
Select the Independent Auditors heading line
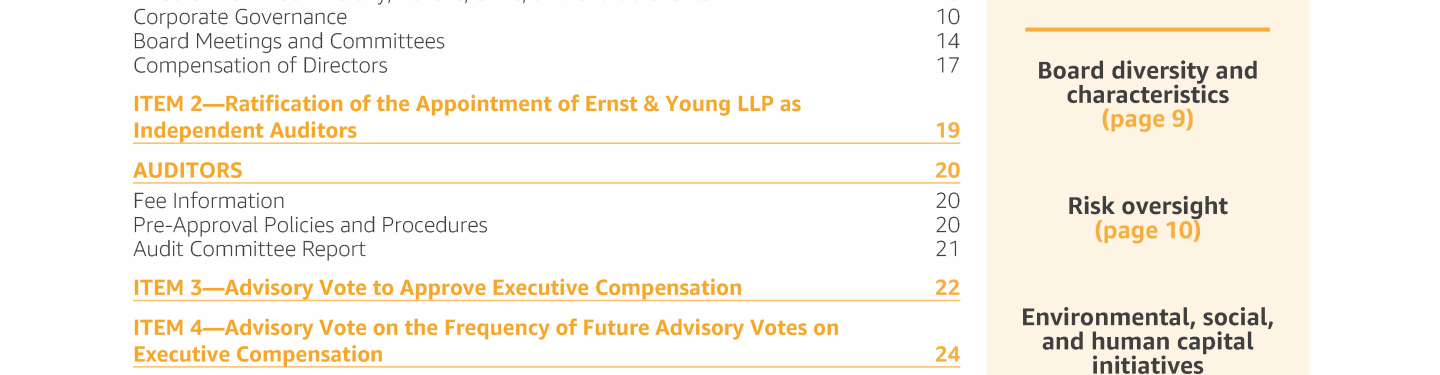pos(245,130)
